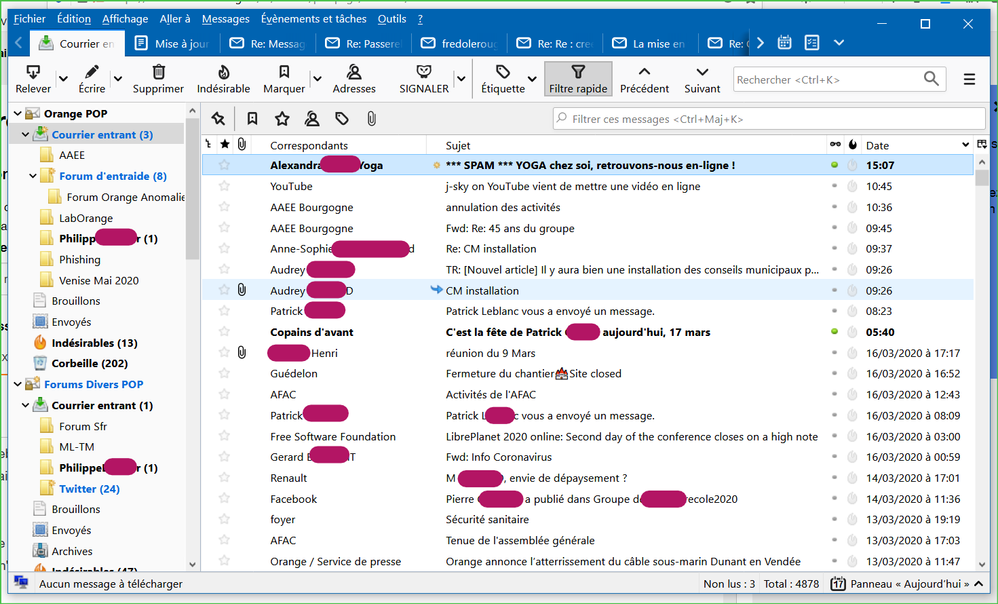Screen dimensions: 998x604
Task: Open SIGNALER dropdown arrow
Action: point(461,80)
